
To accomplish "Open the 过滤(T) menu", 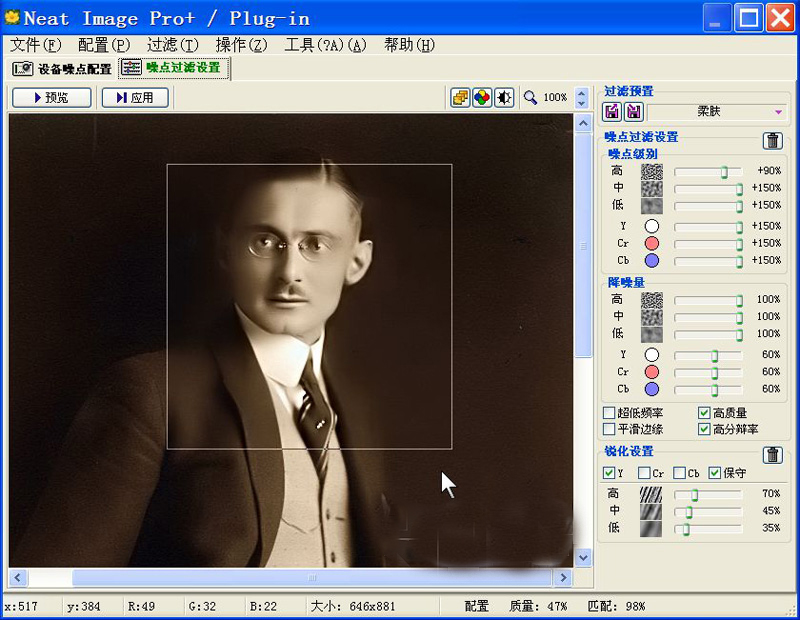I will [x=172, y=45].
